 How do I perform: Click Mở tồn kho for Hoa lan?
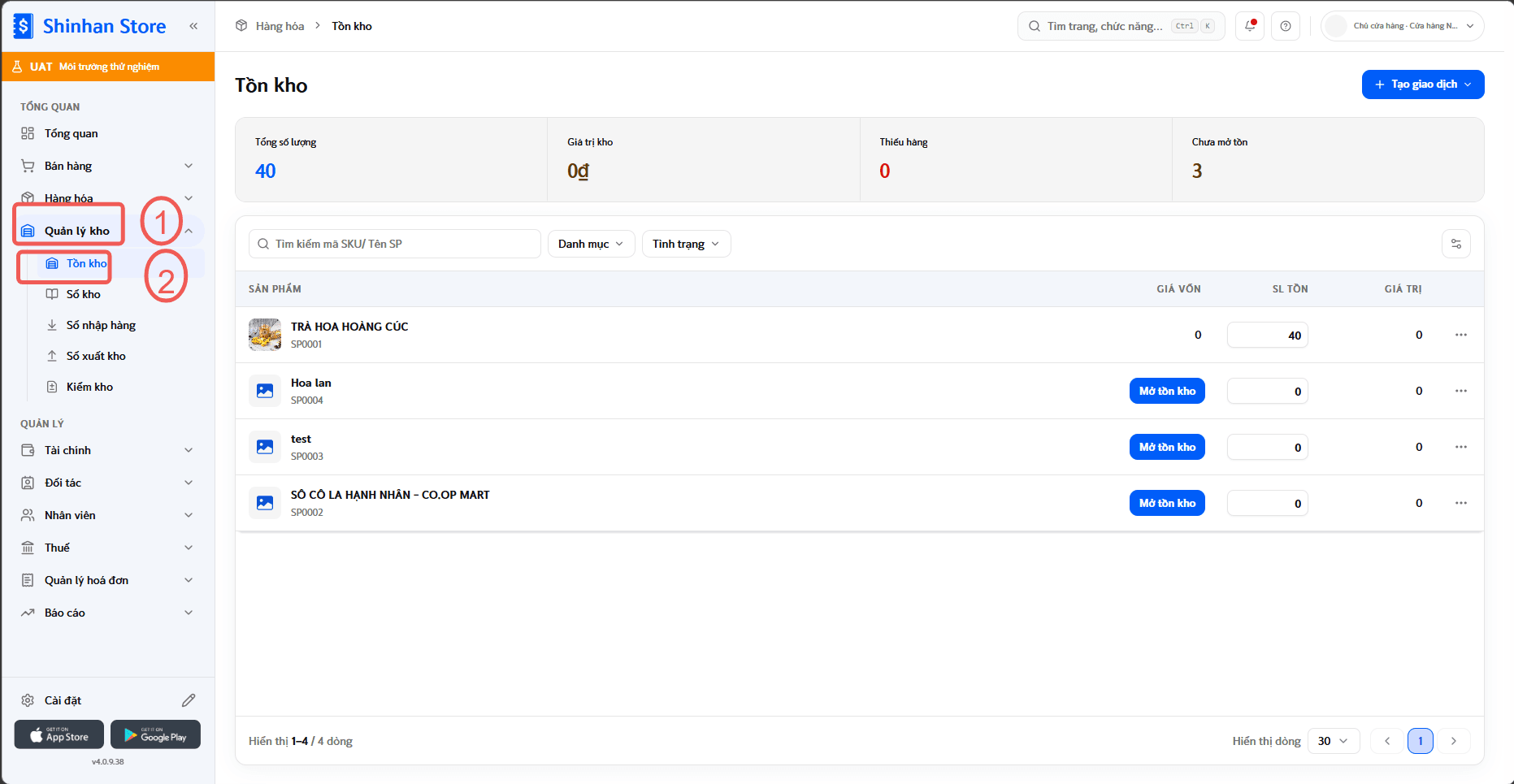coord(1167,391)
